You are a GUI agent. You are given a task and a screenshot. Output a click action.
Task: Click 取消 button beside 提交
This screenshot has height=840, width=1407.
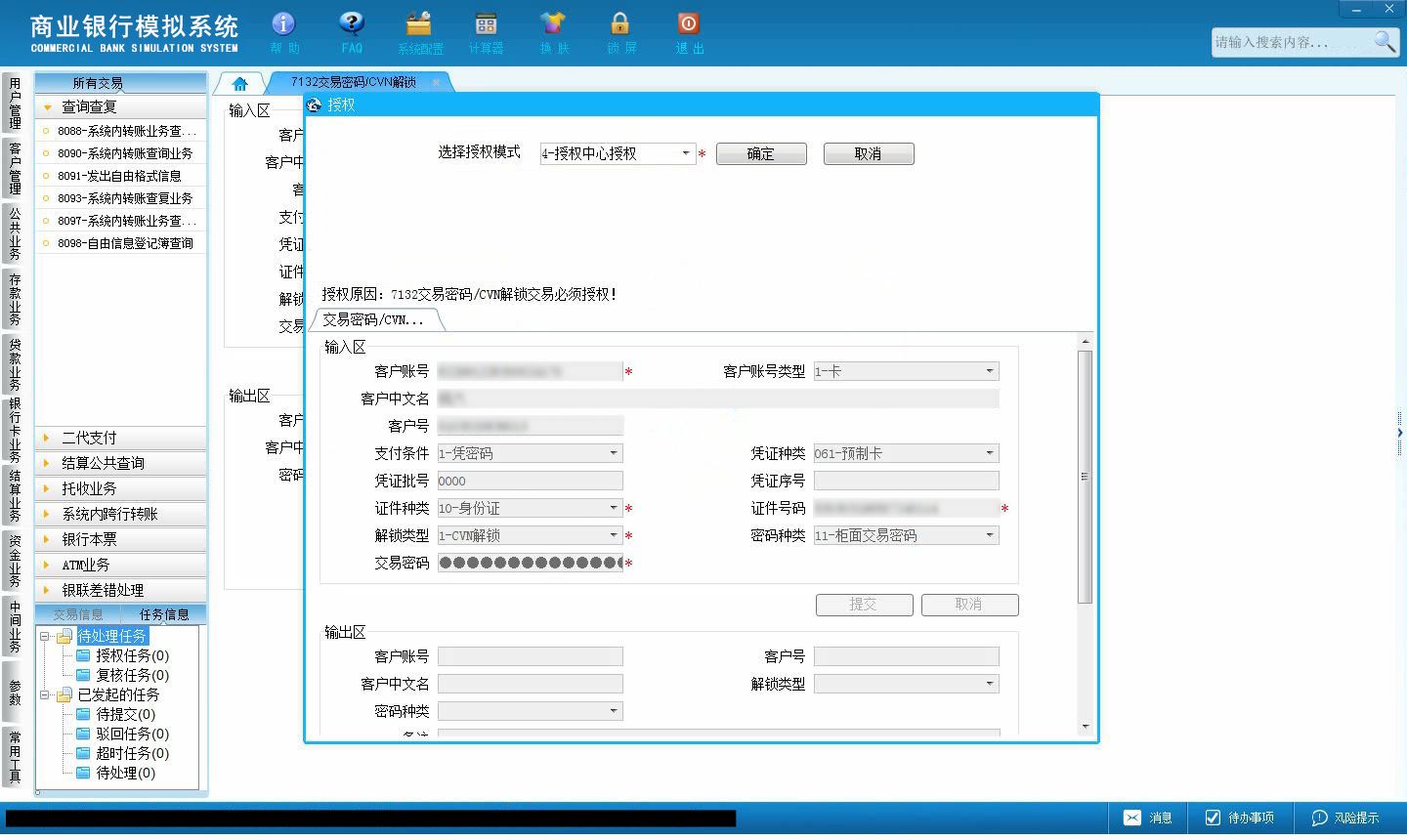coord(969,605)
